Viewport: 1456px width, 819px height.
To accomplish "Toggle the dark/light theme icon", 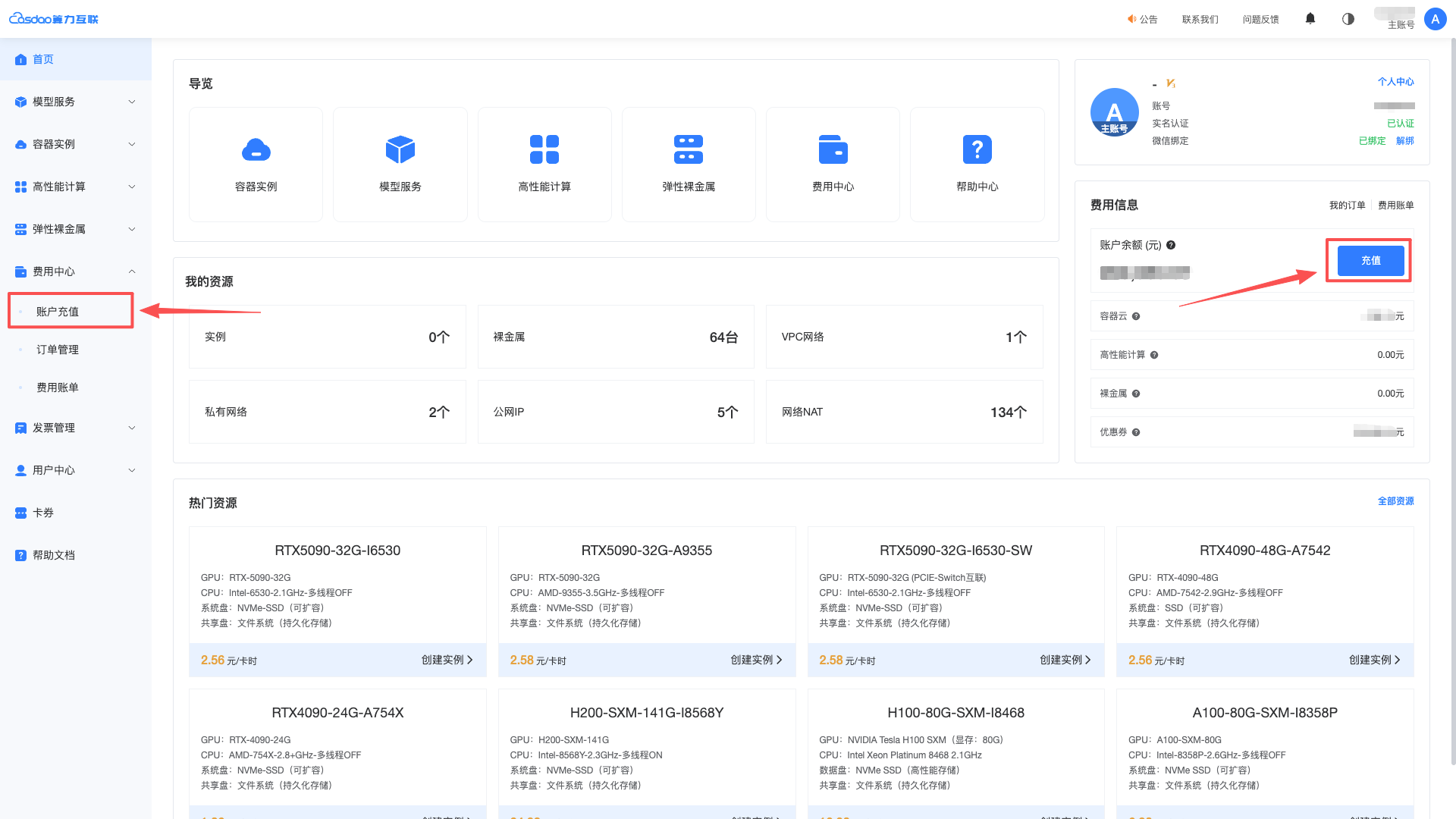I will click(x=1348, y=19).
